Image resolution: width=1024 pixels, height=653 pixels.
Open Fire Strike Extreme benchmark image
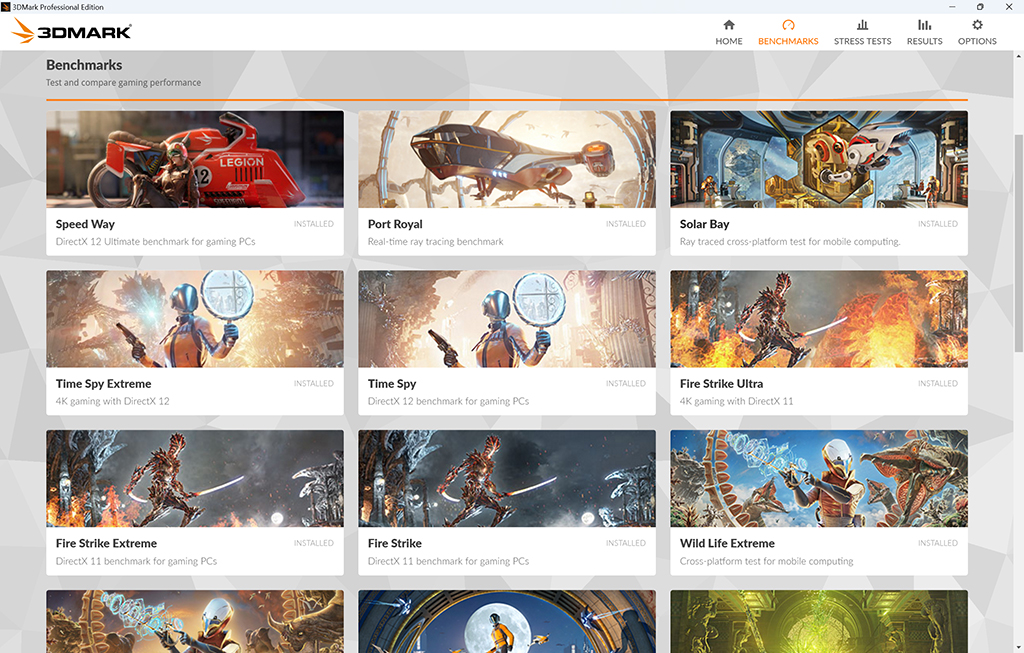tap(195, 479)
